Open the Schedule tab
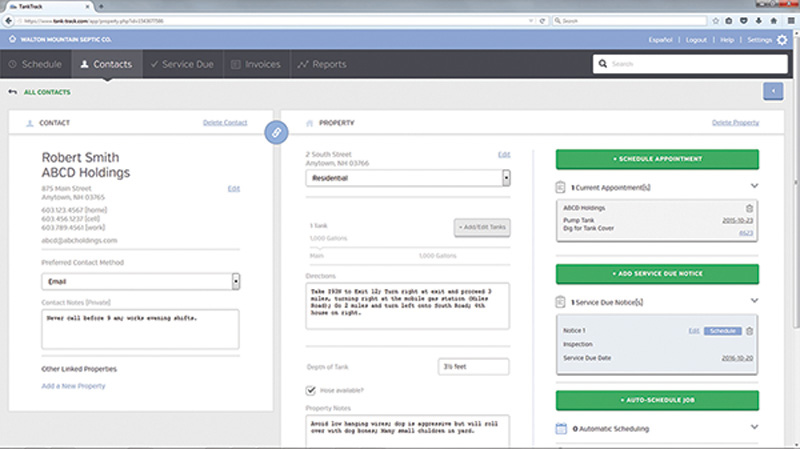The width and height of the screenshot is (800, 449). coord(36,64)
